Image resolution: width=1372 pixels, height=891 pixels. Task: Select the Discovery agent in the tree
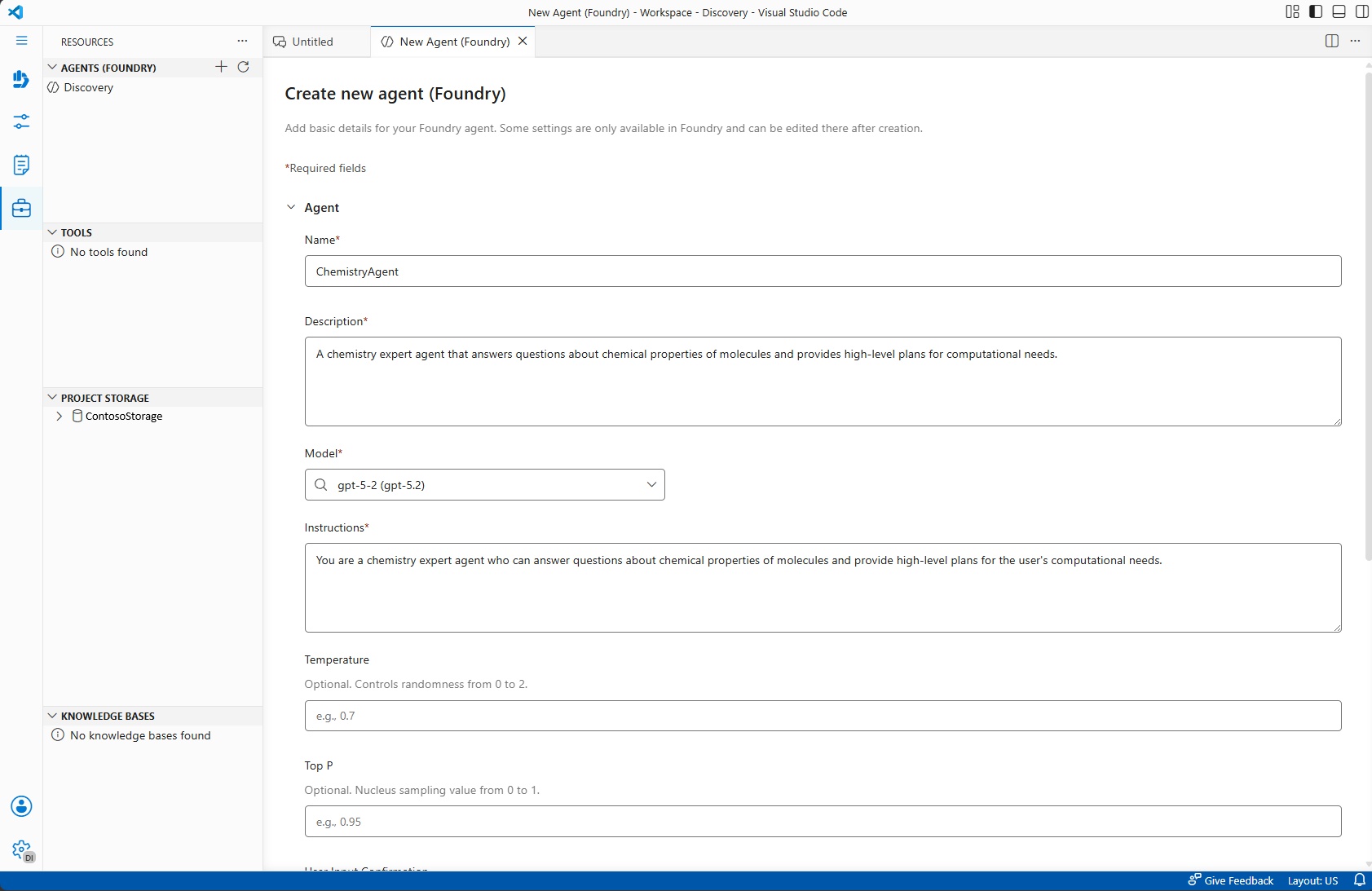pyautogui.click(x=88, y=87)
